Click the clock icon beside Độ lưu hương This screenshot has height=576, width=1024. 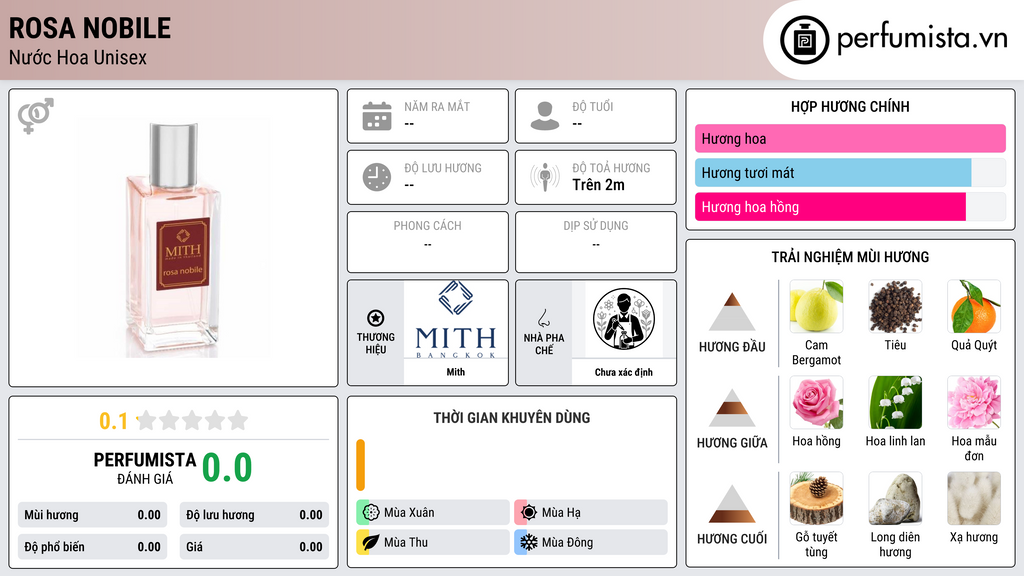tap(377, 177)
